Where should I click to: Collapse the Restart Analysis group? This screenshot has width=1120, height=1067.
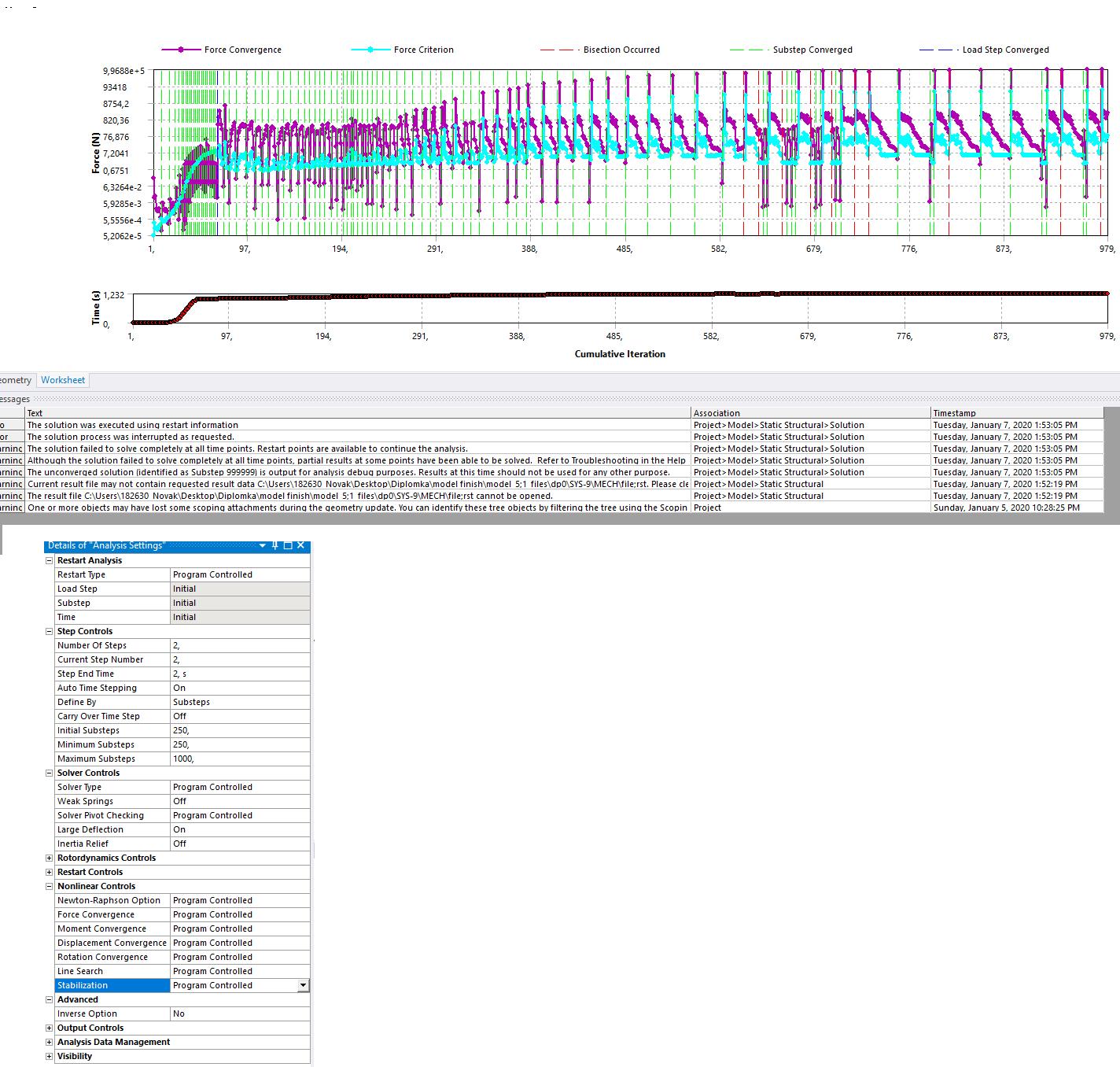[50, 560]
